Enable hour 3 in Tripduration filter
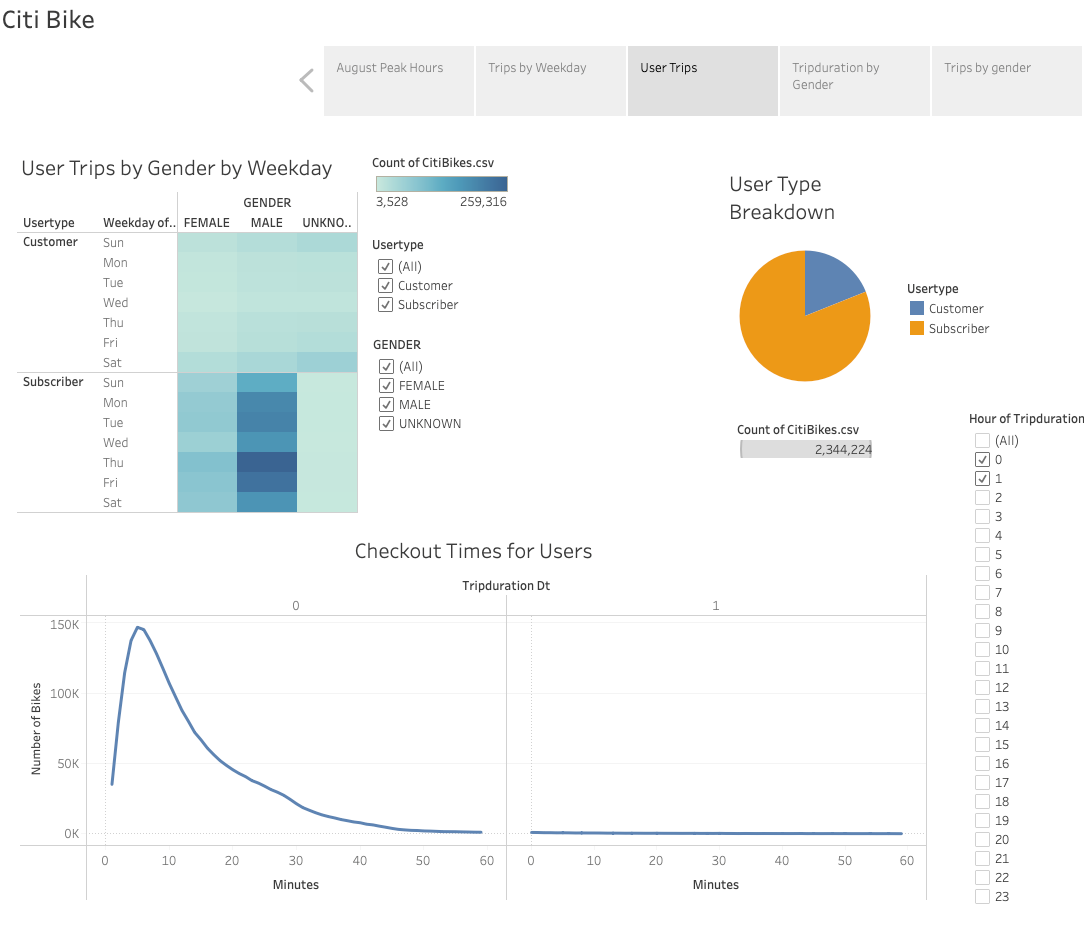This screenshot has height=927, width=1084. click(982, 516)
